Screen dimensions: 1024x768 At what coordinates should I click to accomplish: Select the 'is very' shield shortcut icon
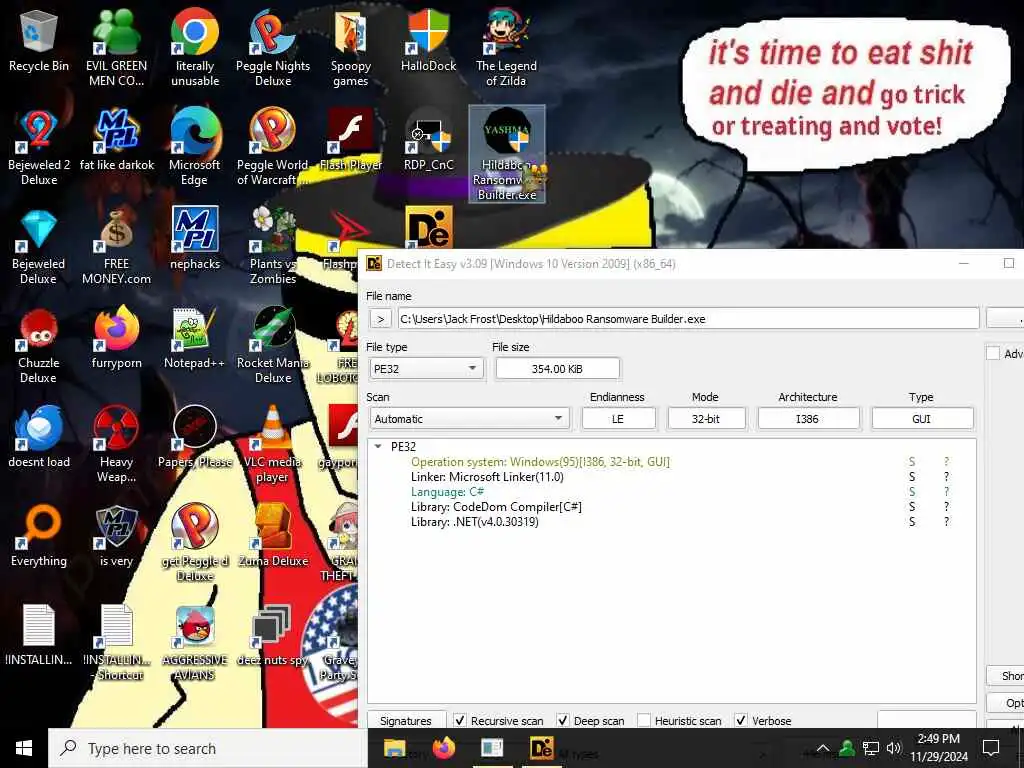pos(116,537)
